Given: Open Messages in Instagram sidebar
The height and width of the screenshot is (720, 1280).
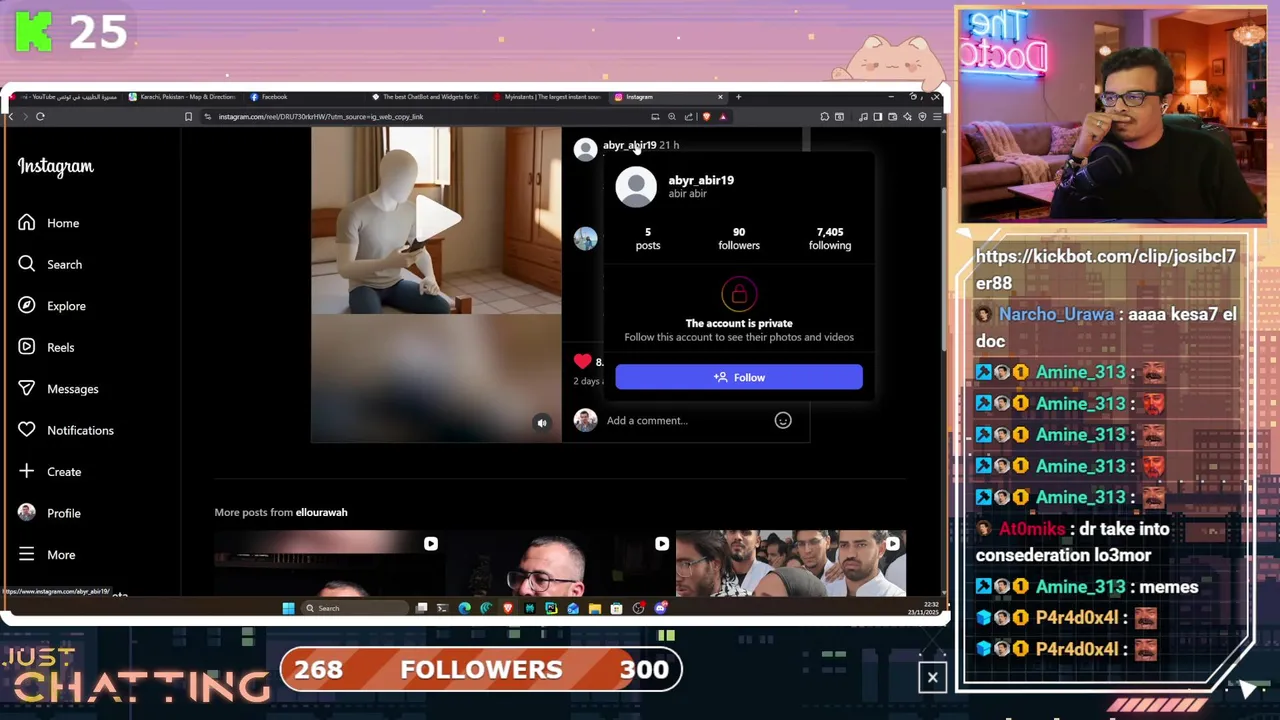Looking at the screenshot, I should 58,389.
